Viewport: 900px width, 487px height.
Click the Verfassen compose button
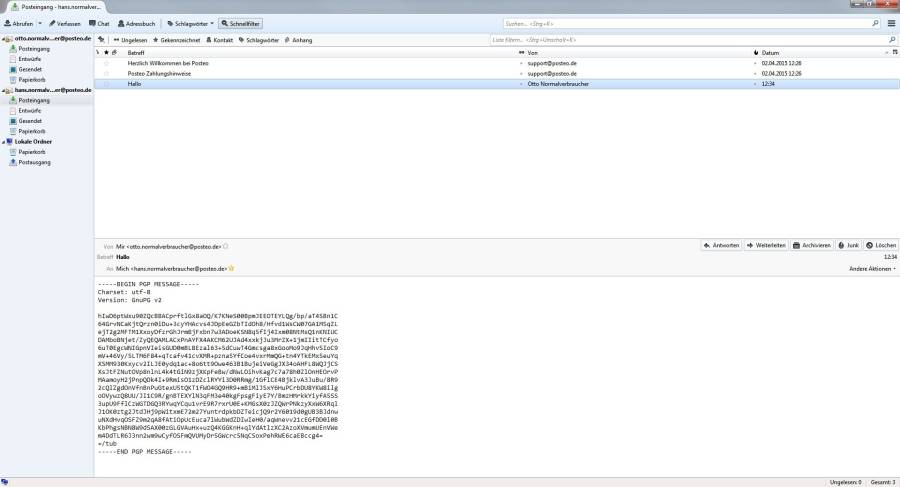coord(62,23)
